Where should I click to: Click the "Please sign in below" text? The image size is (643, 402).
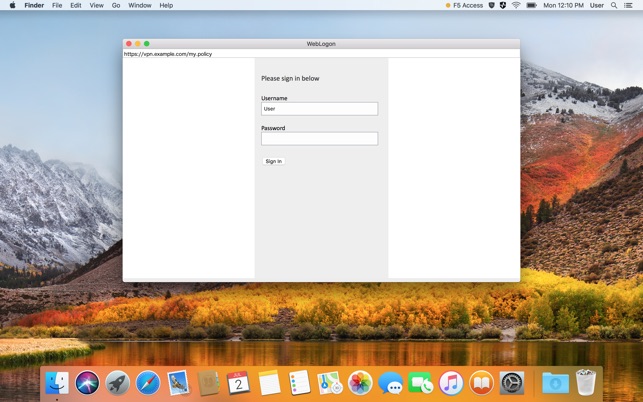pos(290,78)
